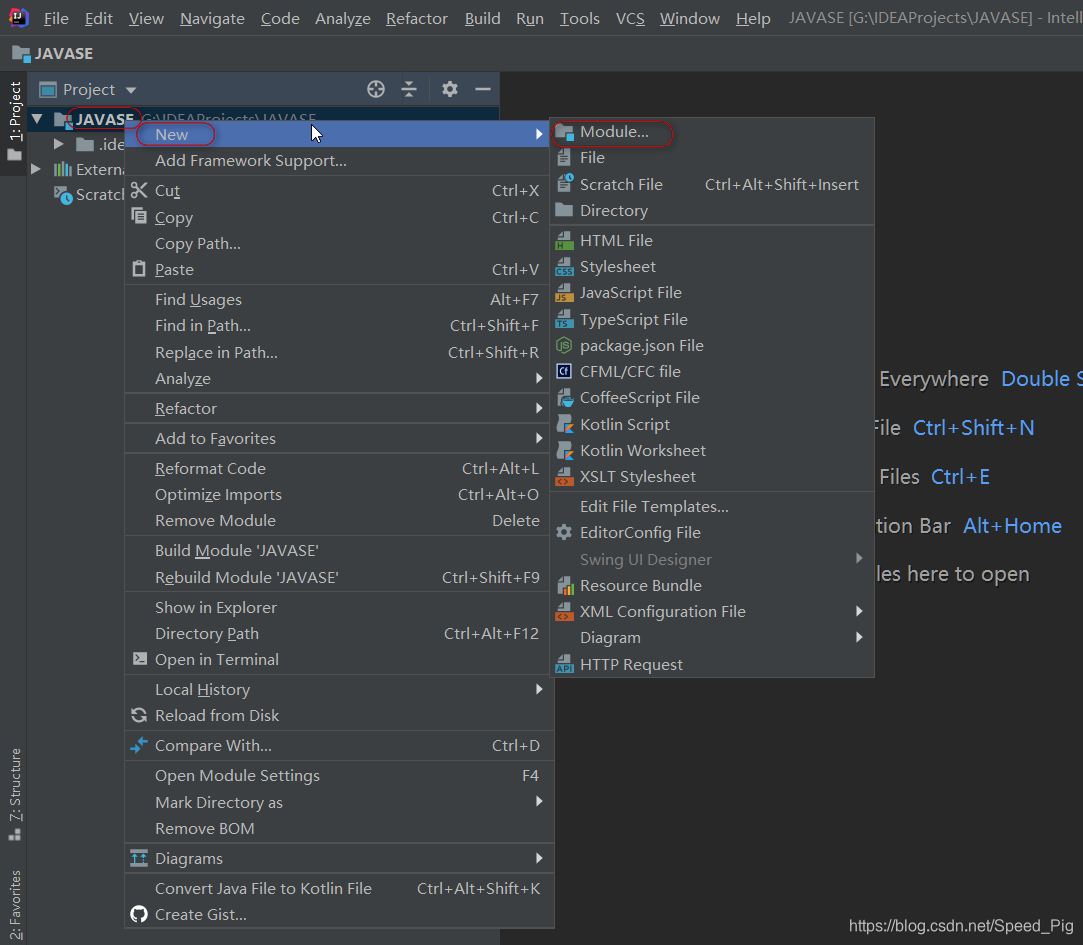Click the HTML File icon
Screen dimensions: 1083x945
pyautogui.click(x=564, y=240)
